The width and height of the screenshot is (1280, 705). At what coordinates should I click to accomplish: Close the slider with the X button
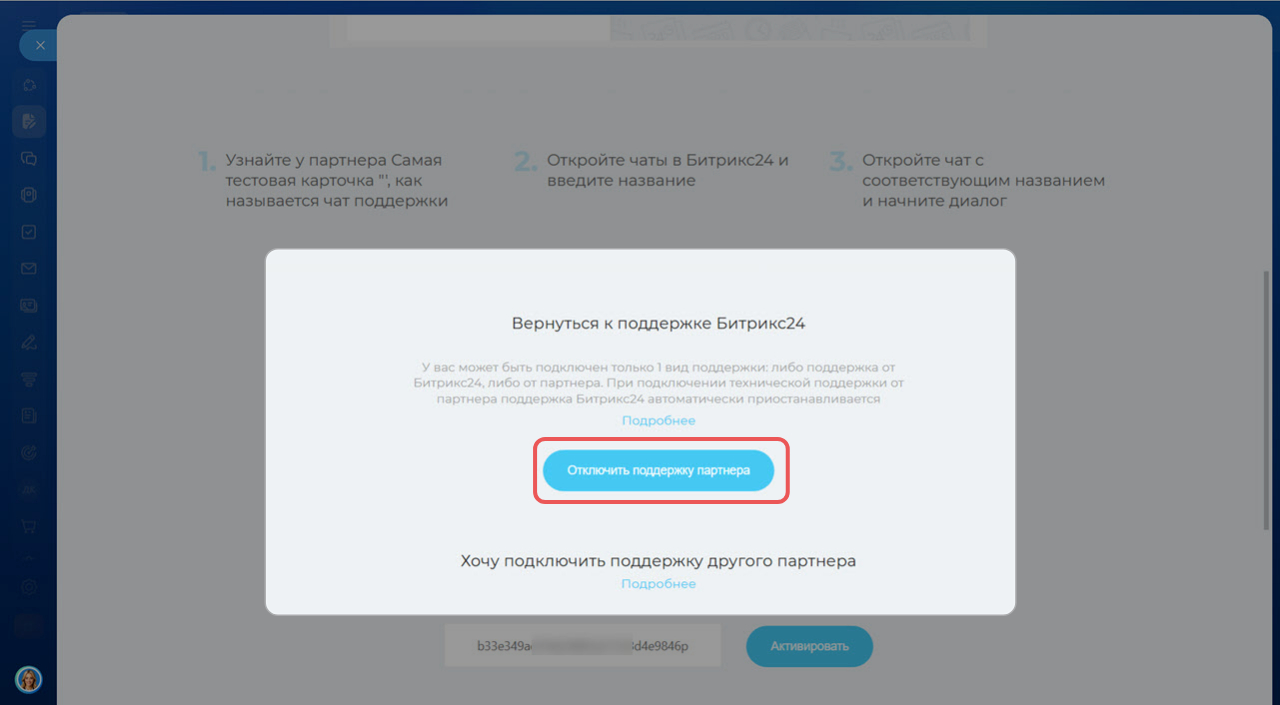[39, 45]
